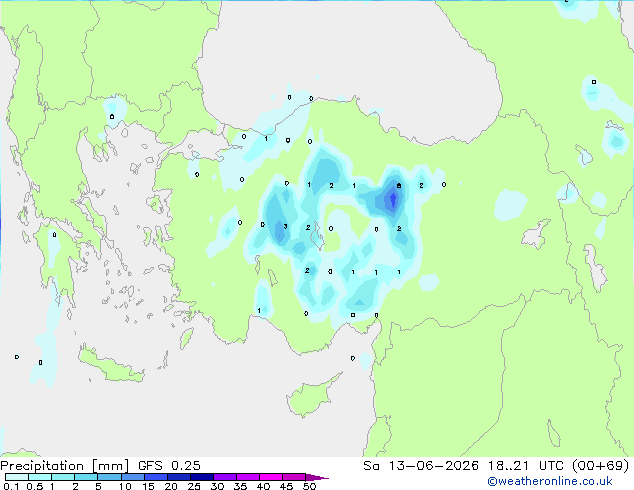Select the 30–35 mm purple legend swatch
The image size is (634, 490).
coord(225,477)
